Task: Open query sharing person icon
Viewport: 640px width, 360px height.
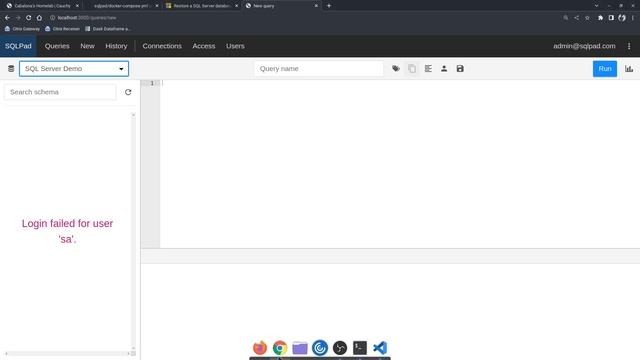Action: tap(444, 69)
